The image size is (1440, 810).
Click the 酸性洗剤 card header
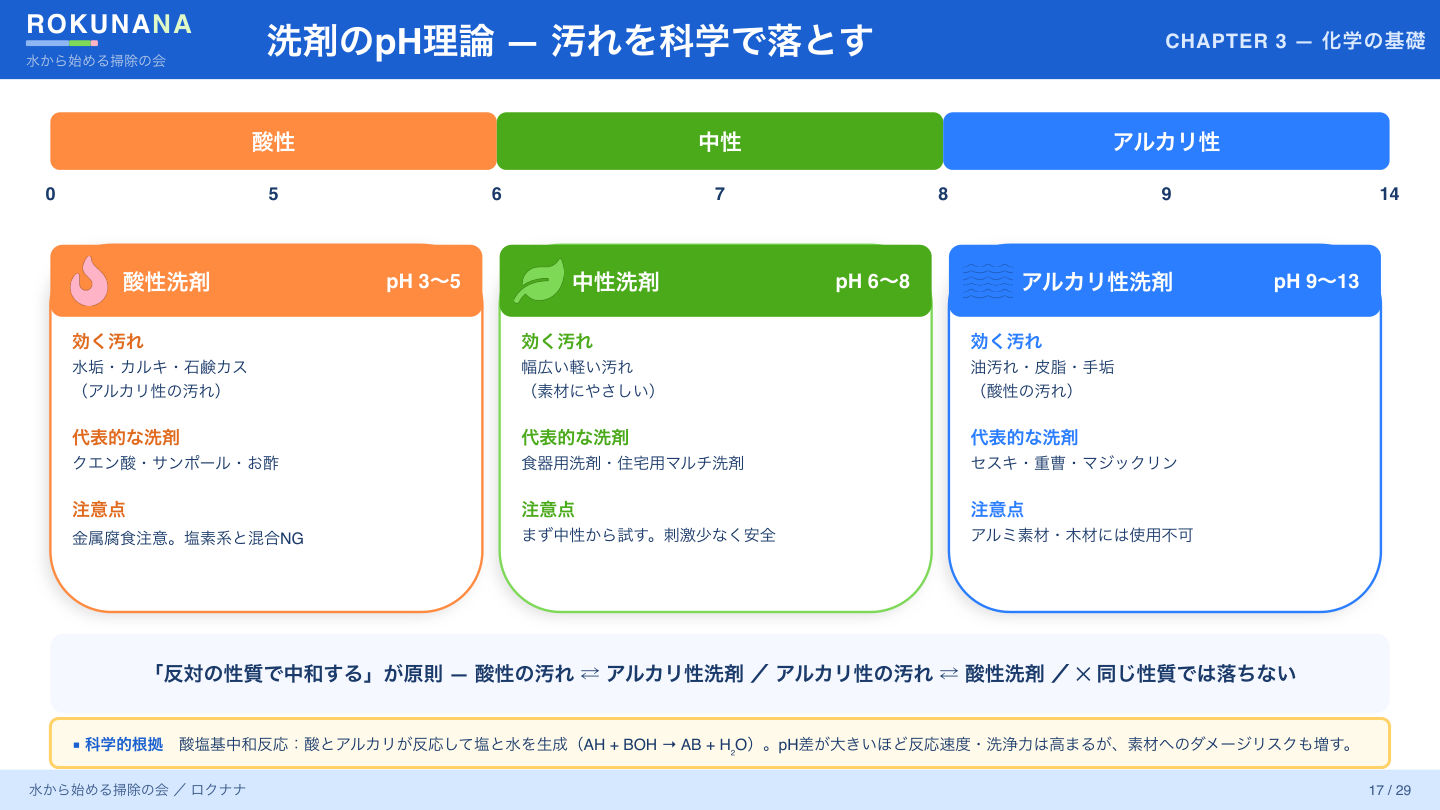[x=266, y=281]
